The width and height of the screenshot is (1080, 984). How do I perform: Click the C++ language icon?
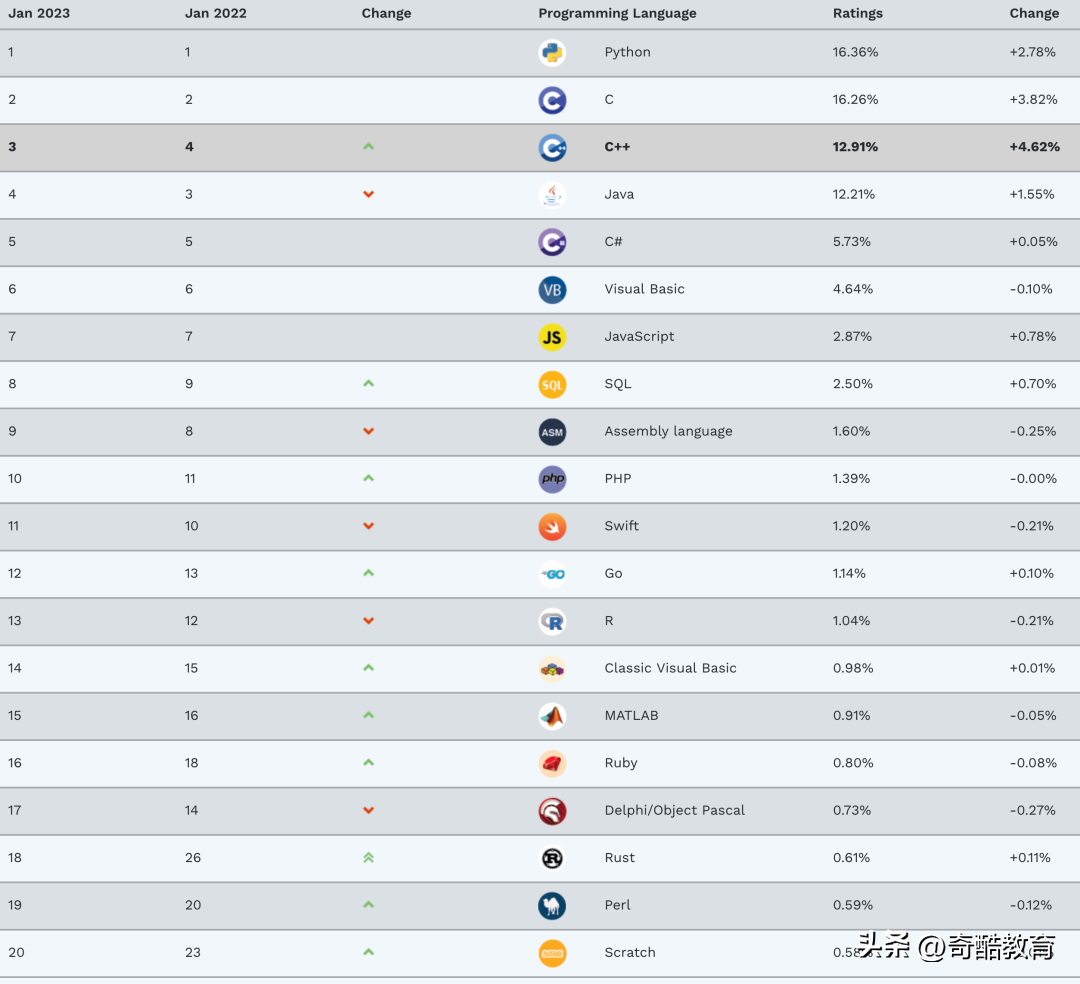552,147
